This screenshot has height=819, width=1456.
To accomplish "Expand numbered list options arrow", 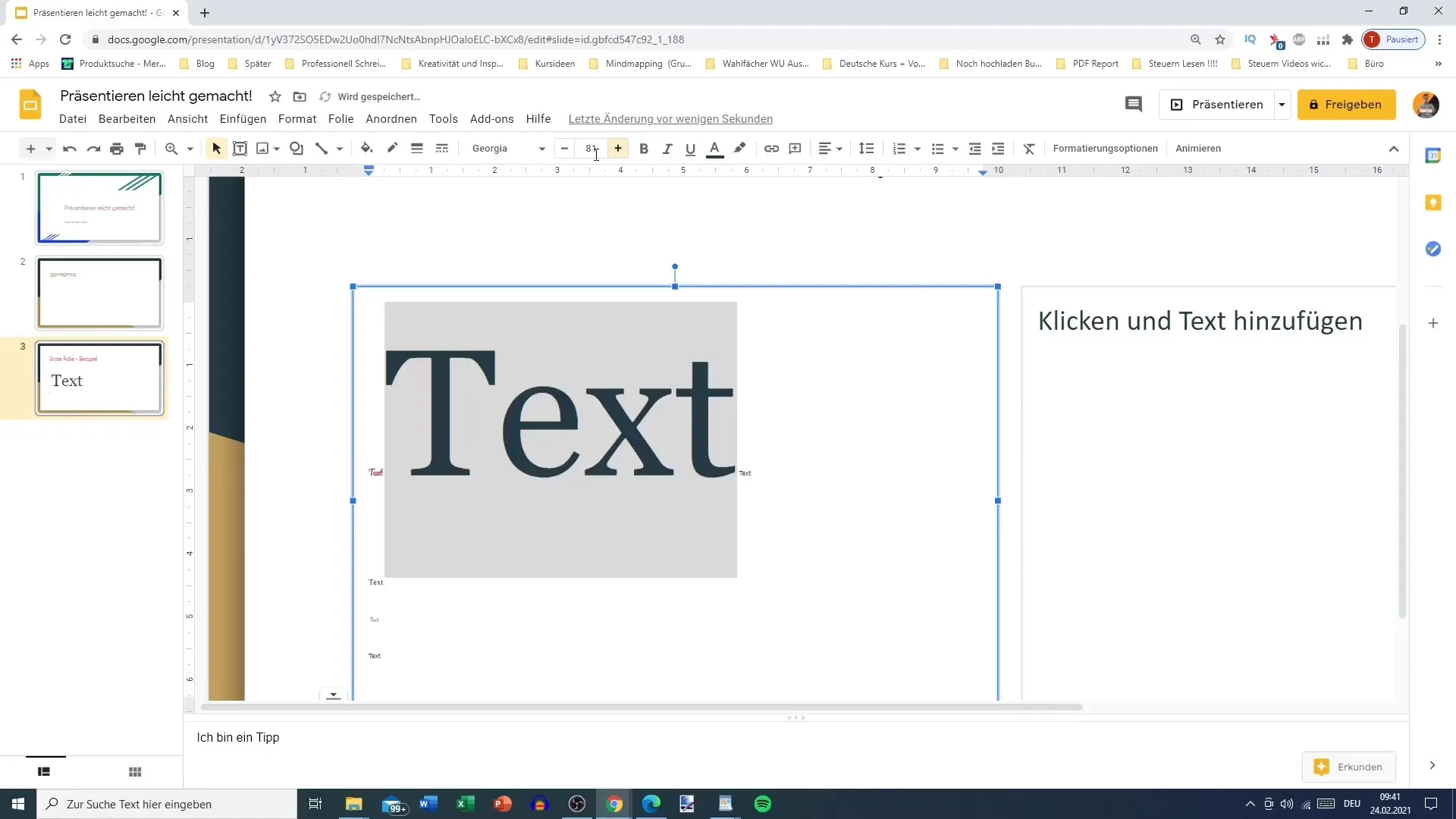I will point(918,149).
